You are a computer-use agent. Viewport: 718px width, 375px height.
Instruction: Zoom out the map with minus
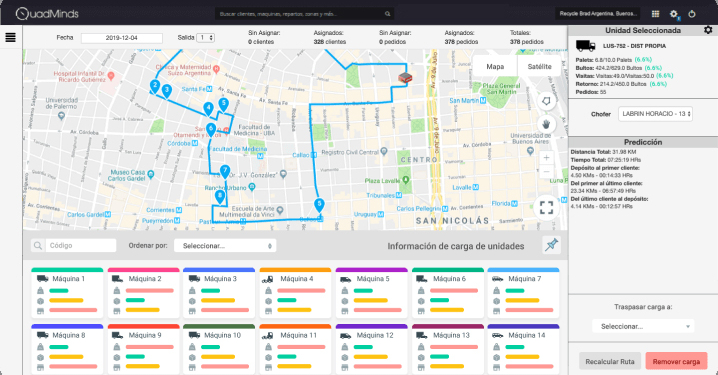tap(546, 172)
